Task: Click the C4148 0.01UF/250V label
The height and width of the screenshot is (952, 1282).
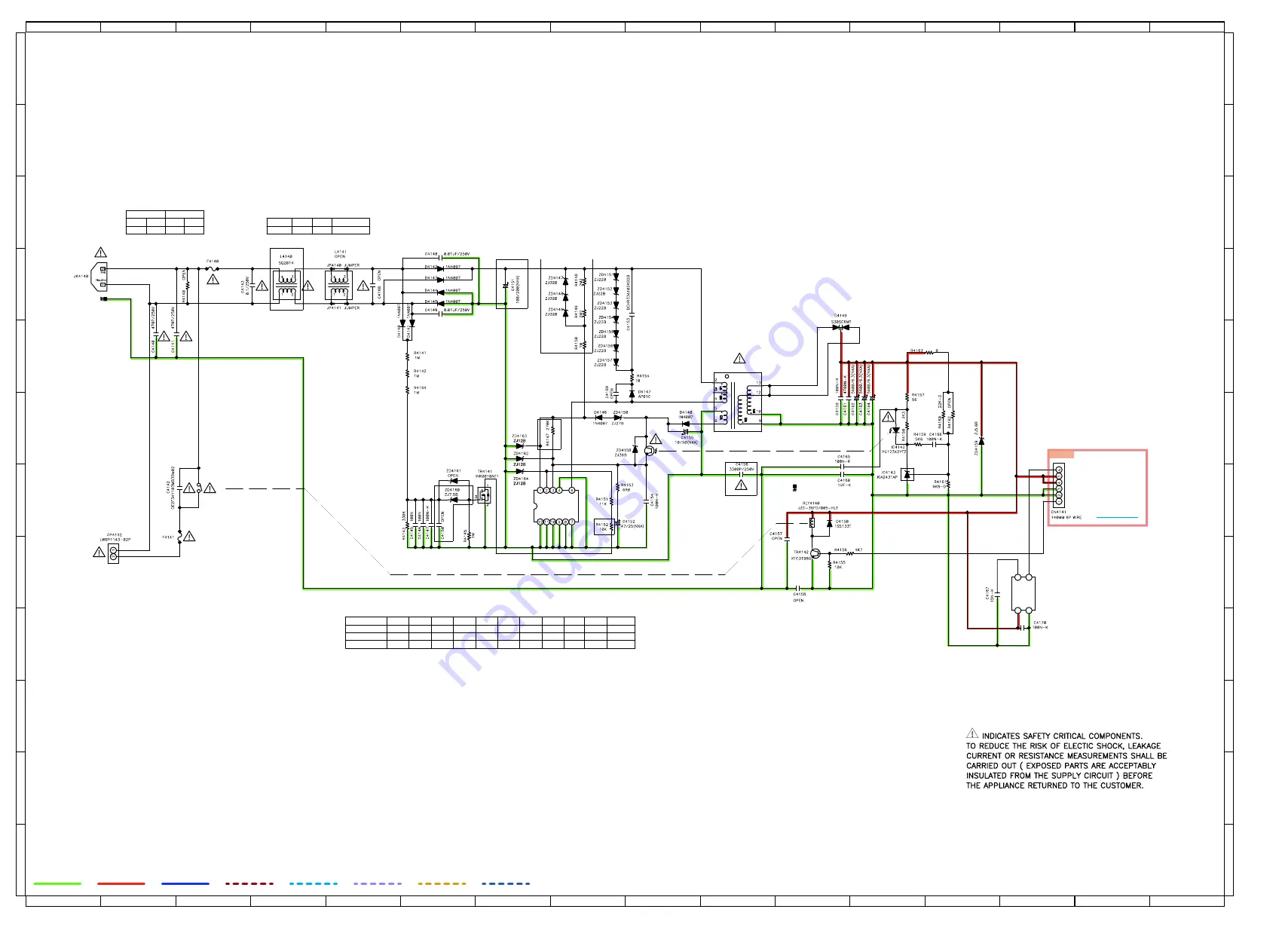Action: [x=447, y=254]
